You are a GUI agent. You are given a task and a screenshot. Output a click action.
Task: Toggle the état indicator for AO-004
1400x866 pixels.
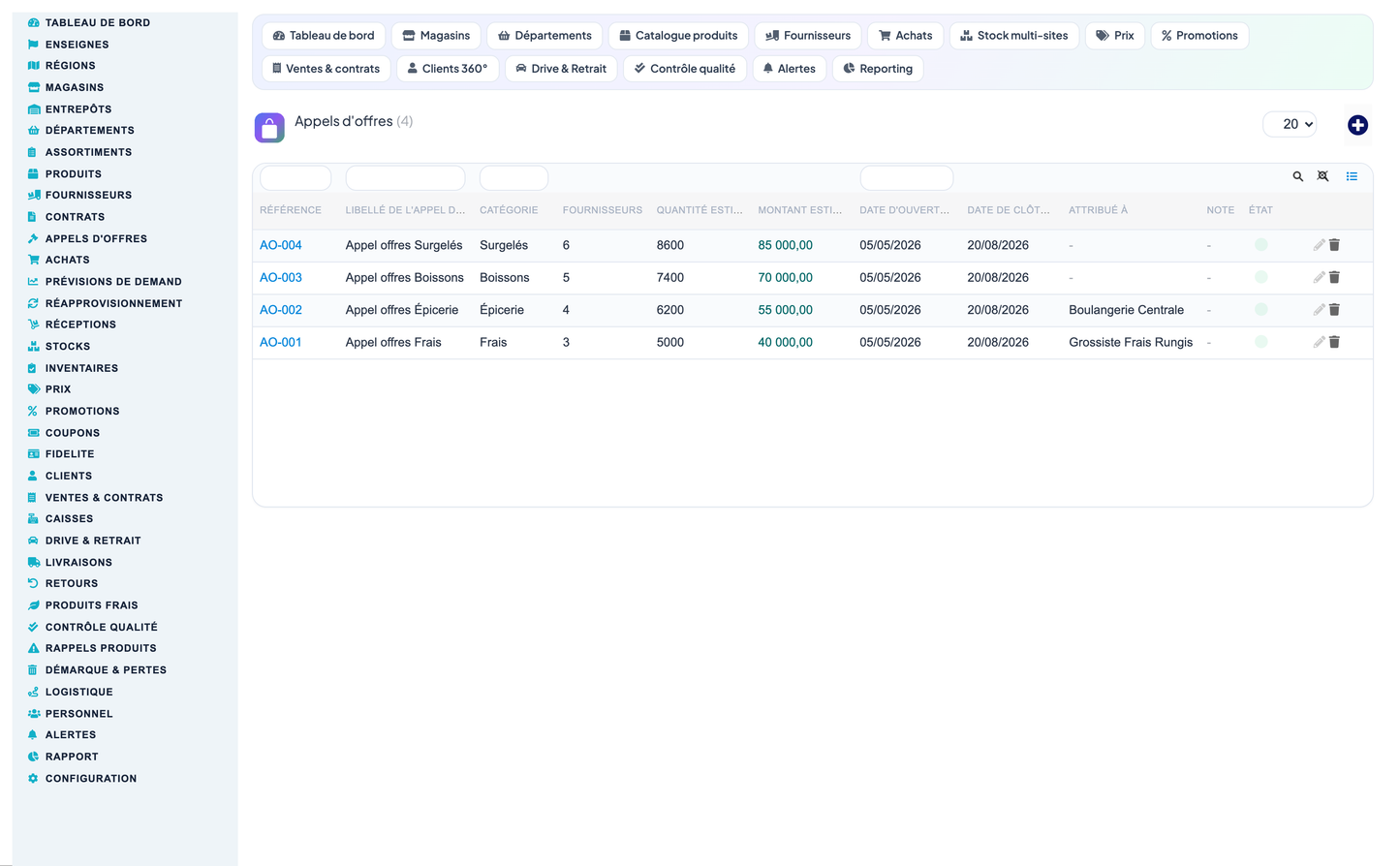click(x=1260, y=245)
